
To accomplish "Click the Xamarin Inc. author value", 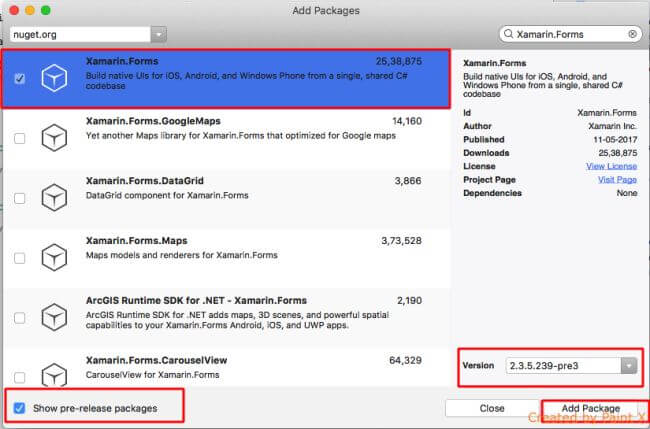I will point(613,126).
